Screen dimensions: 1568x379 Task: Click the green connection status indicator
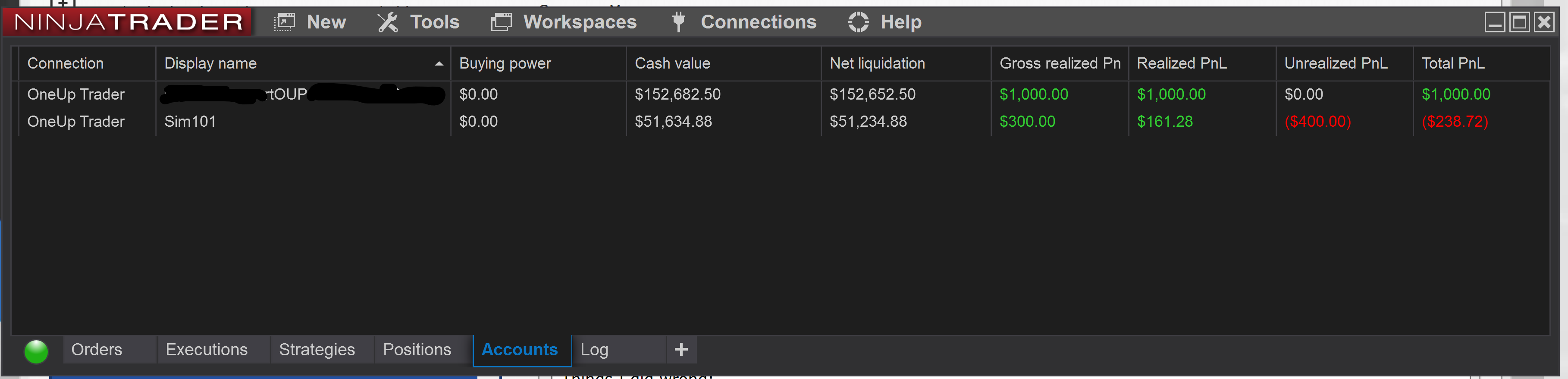pos(36,351)
